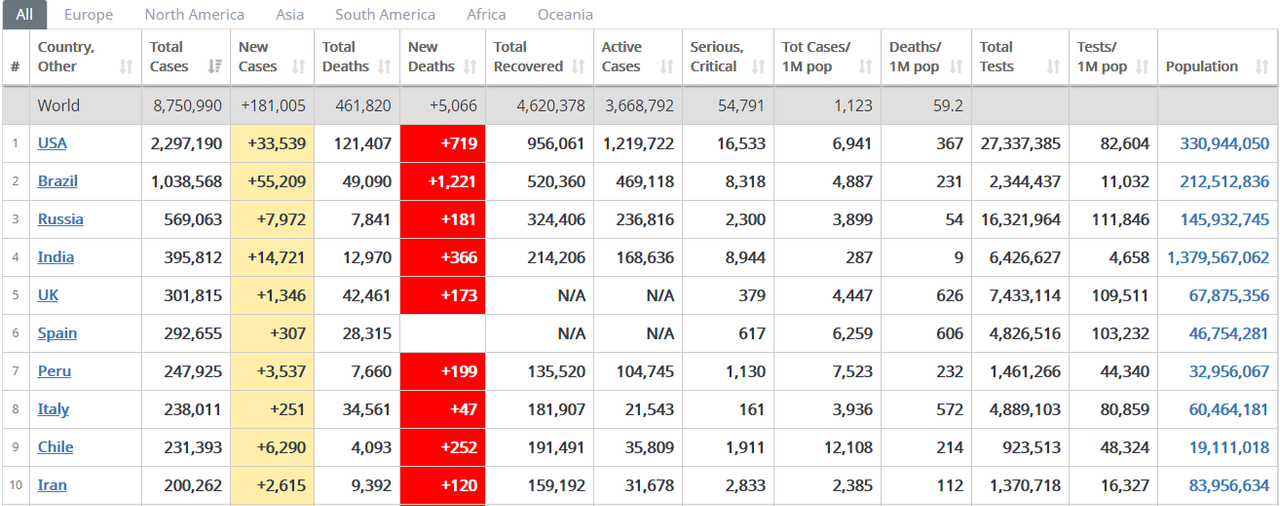1280x506 pixels.
Task: Select USA new cases +33,539 cell
Action: click(x=272, y=143)
